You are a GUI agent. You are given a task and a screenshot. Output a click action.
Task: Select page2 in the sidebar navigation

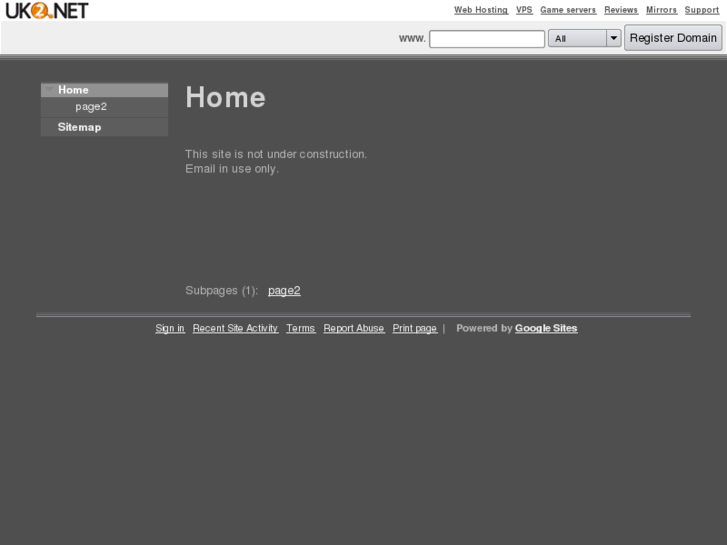tap(91, 107)
